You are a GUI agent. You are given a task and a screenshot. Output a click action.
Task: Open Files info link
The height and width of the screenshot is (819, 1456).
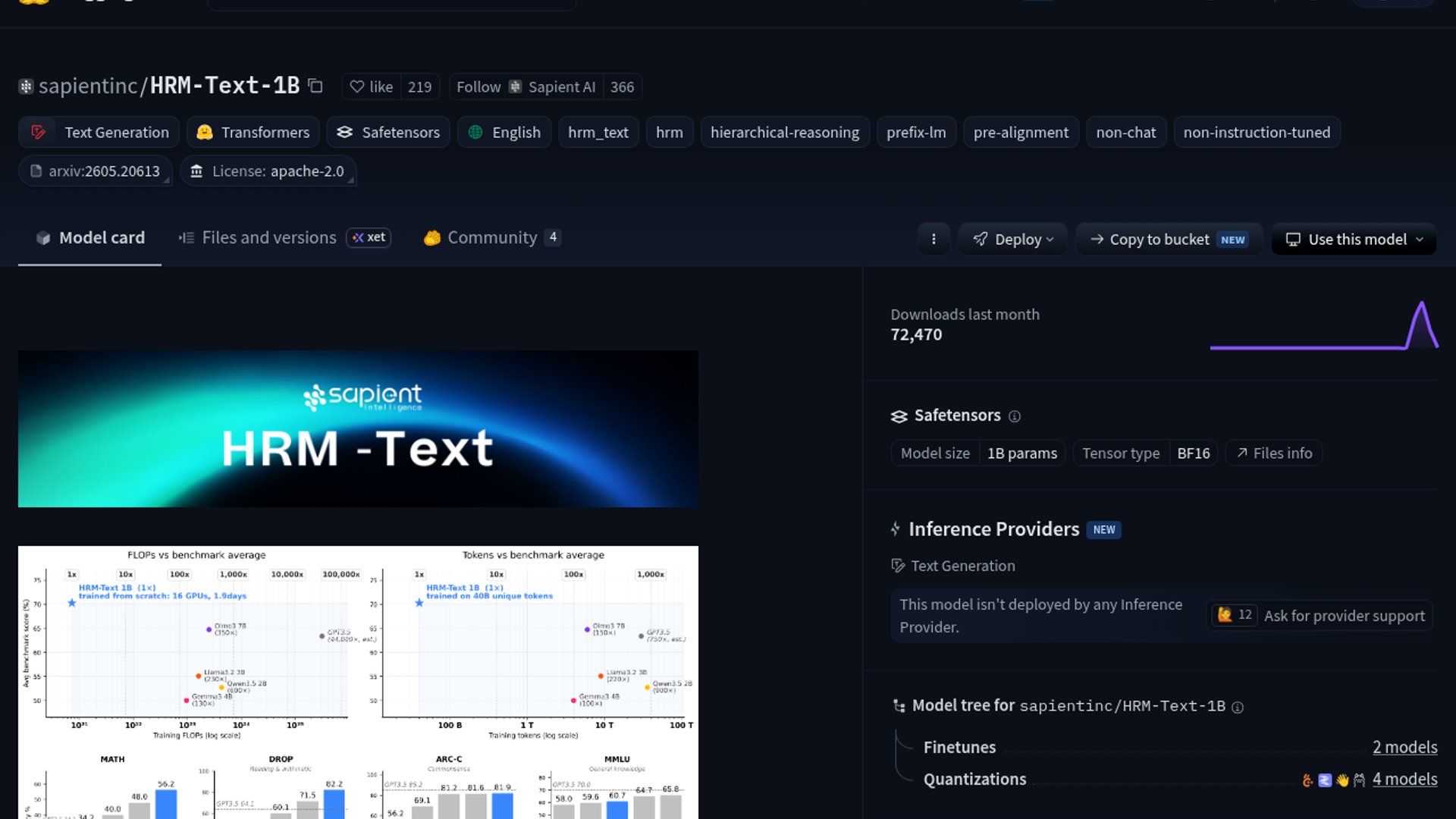tap(1274, 453)
